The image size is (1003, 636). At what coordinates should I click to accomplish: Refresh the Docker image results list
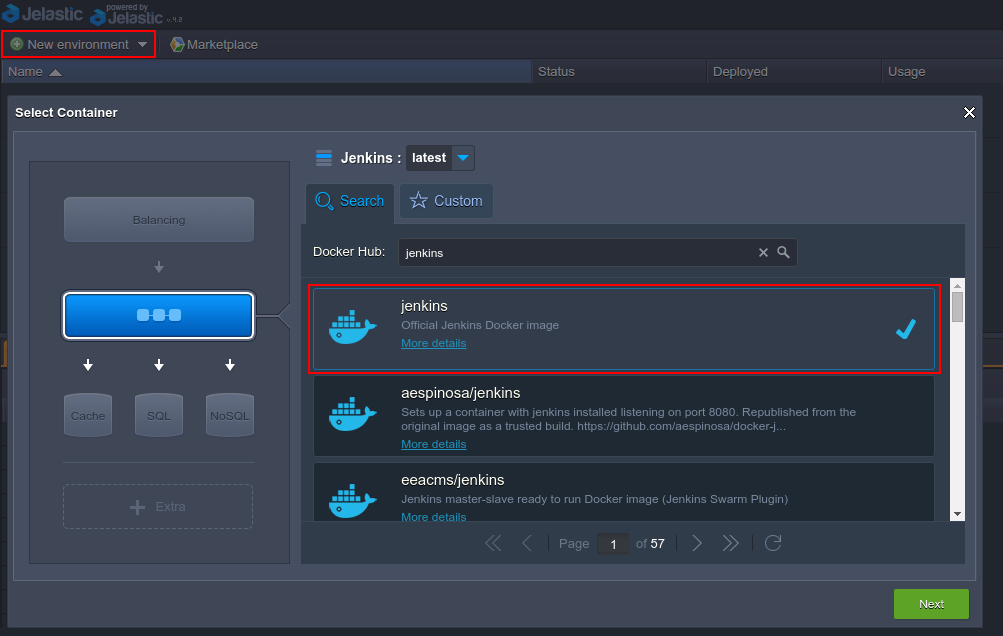coord(772,543)
